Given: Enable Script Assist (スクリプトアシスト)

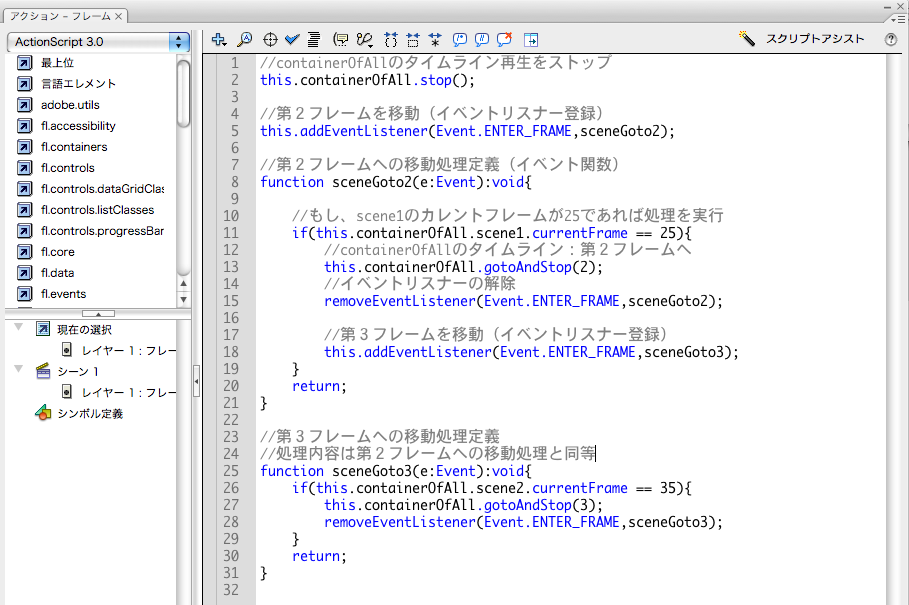Looking at the screenshot, I should pyautogui.click(x=801, y=39).
